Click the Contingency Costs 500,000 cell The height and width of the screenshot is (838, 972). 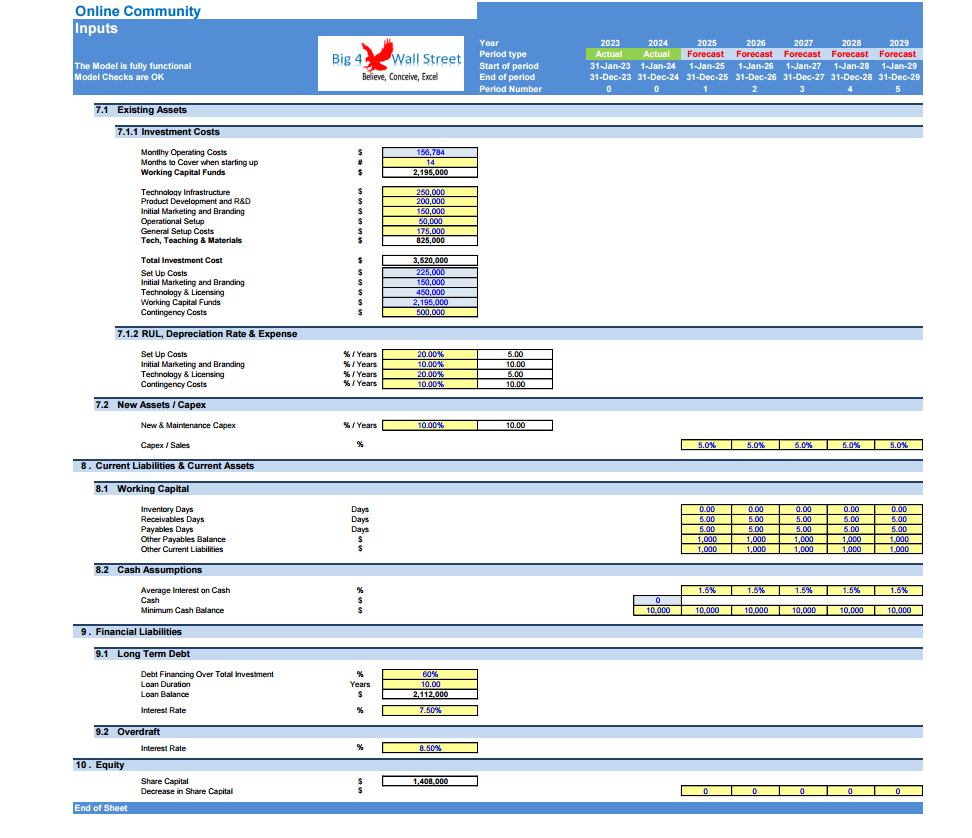tap(430, 312)
